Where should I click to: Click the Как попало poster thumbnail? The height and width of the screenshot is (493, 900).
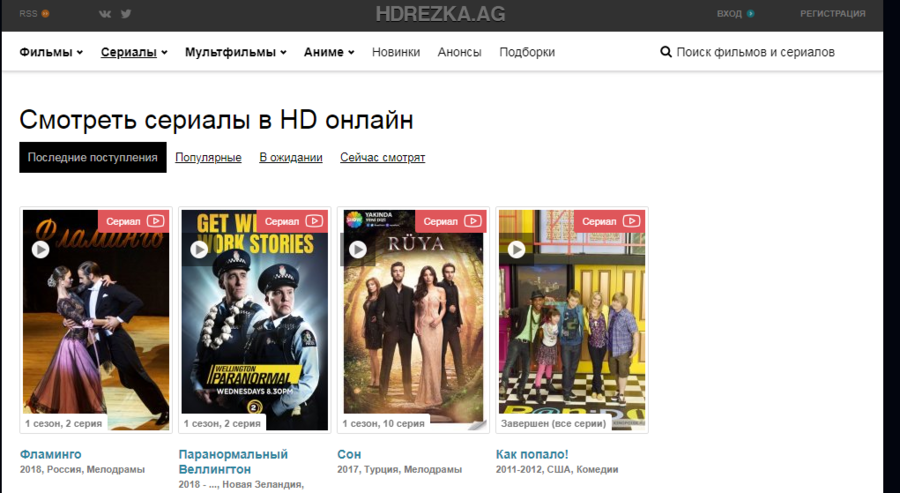click(572, 320)
